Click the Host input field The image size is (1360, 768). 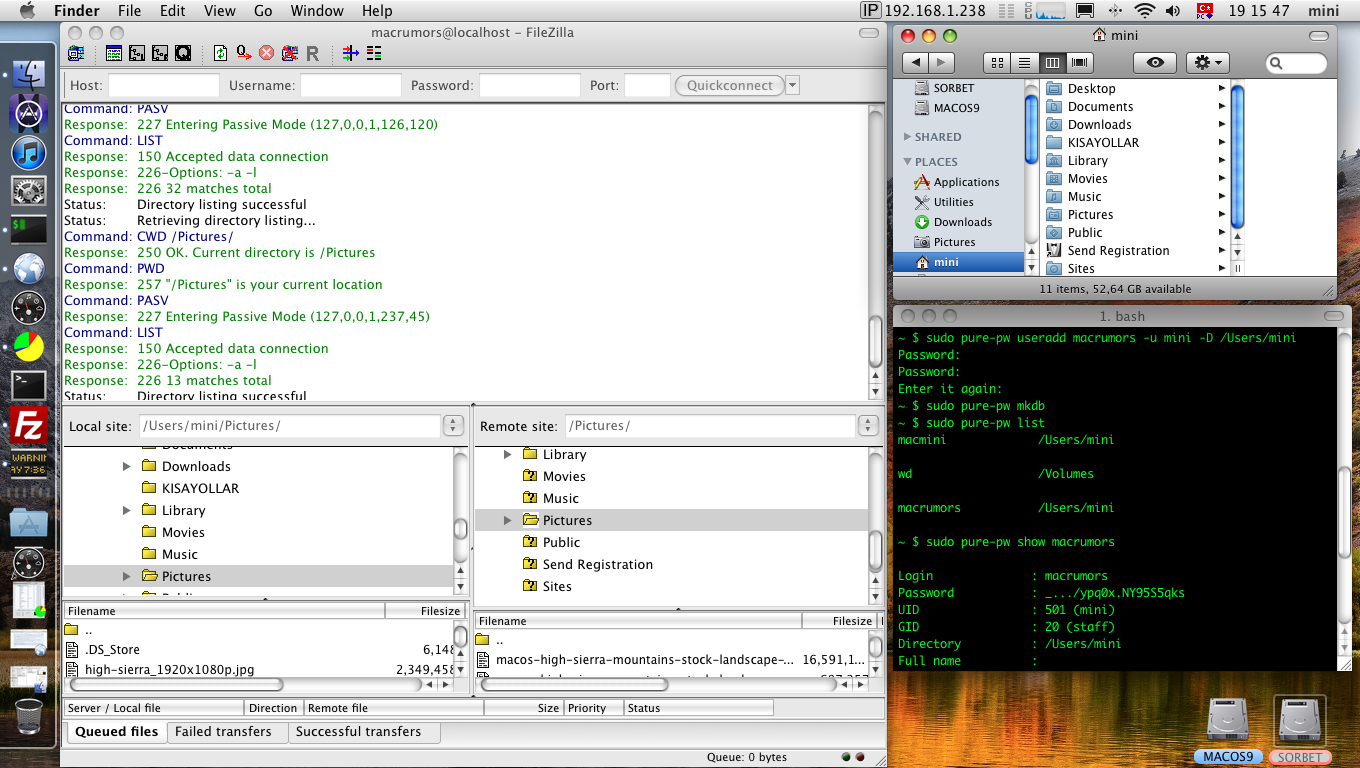coord(163,85)
